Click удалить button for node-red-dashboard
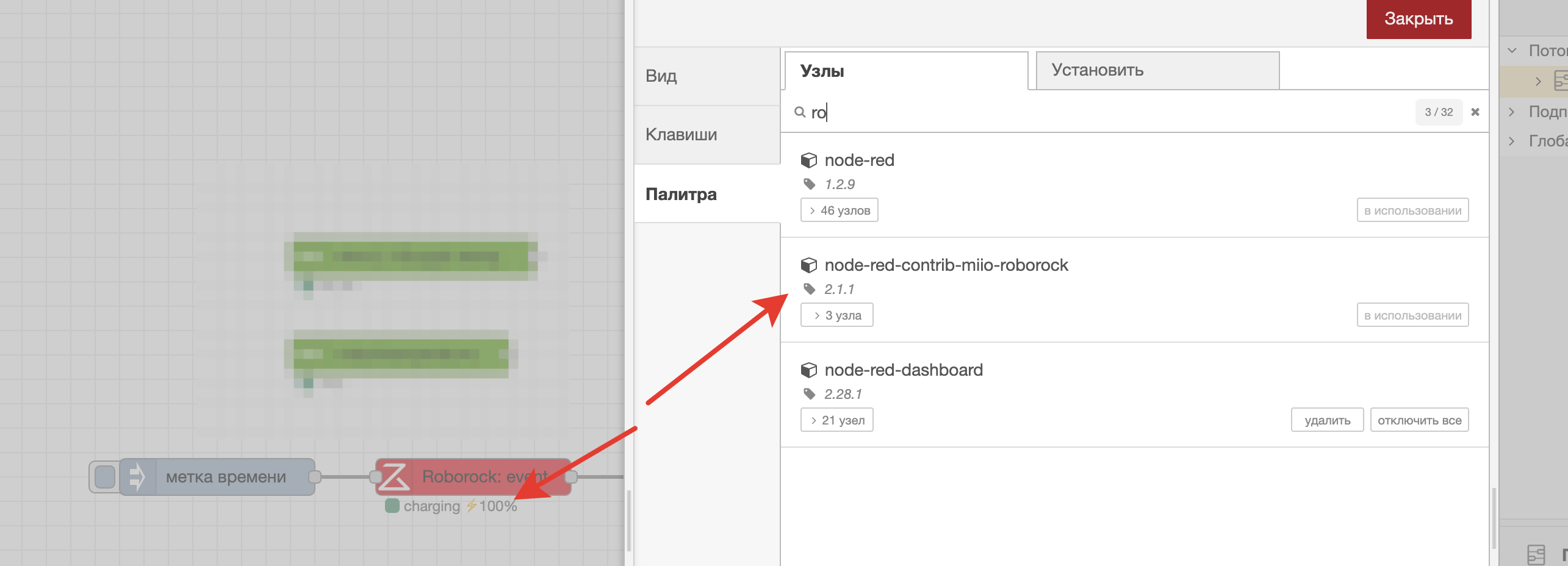The width and height of the screenshot is (1568, 566). click(1327, 420)
